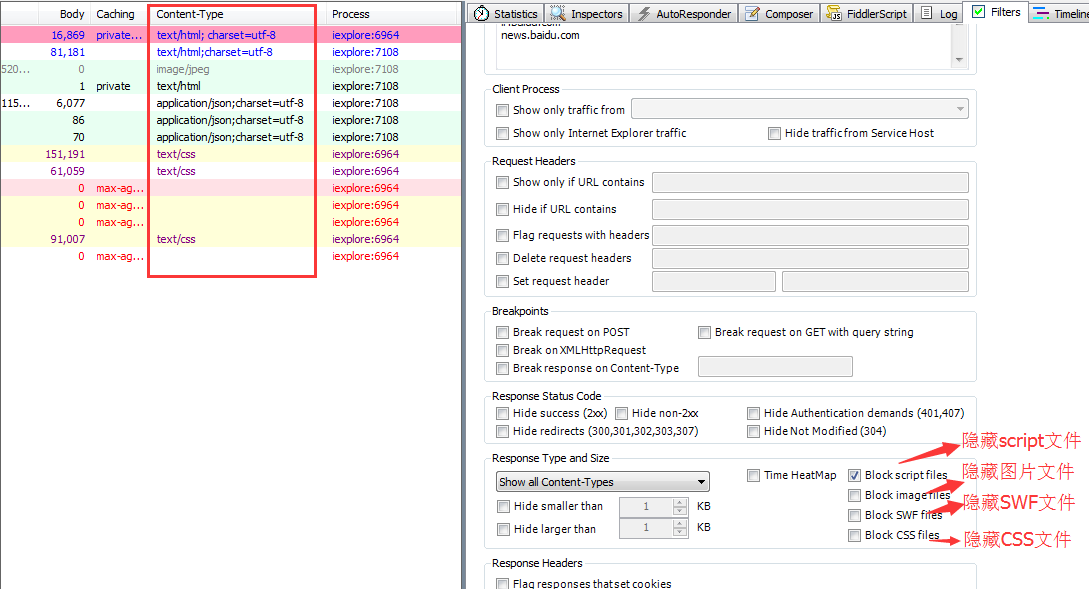Viewport: 1089px width, 589px height.
Task: Click the Break response Content-Type field
Action: point(775,367)
